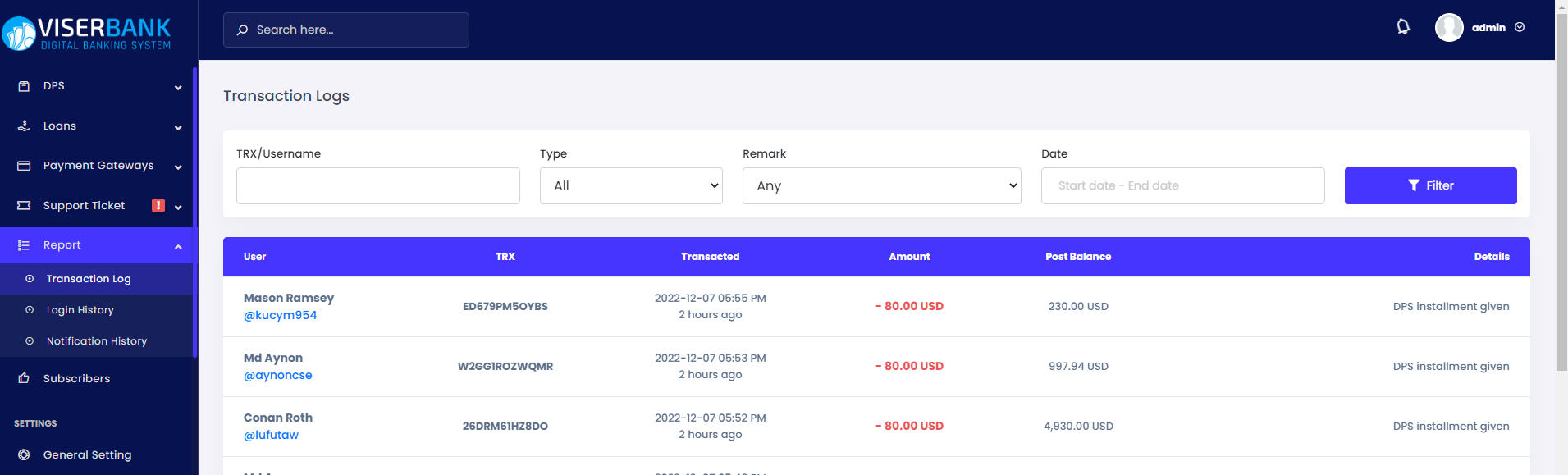Open Notification History menu item

tap(96, 341)
